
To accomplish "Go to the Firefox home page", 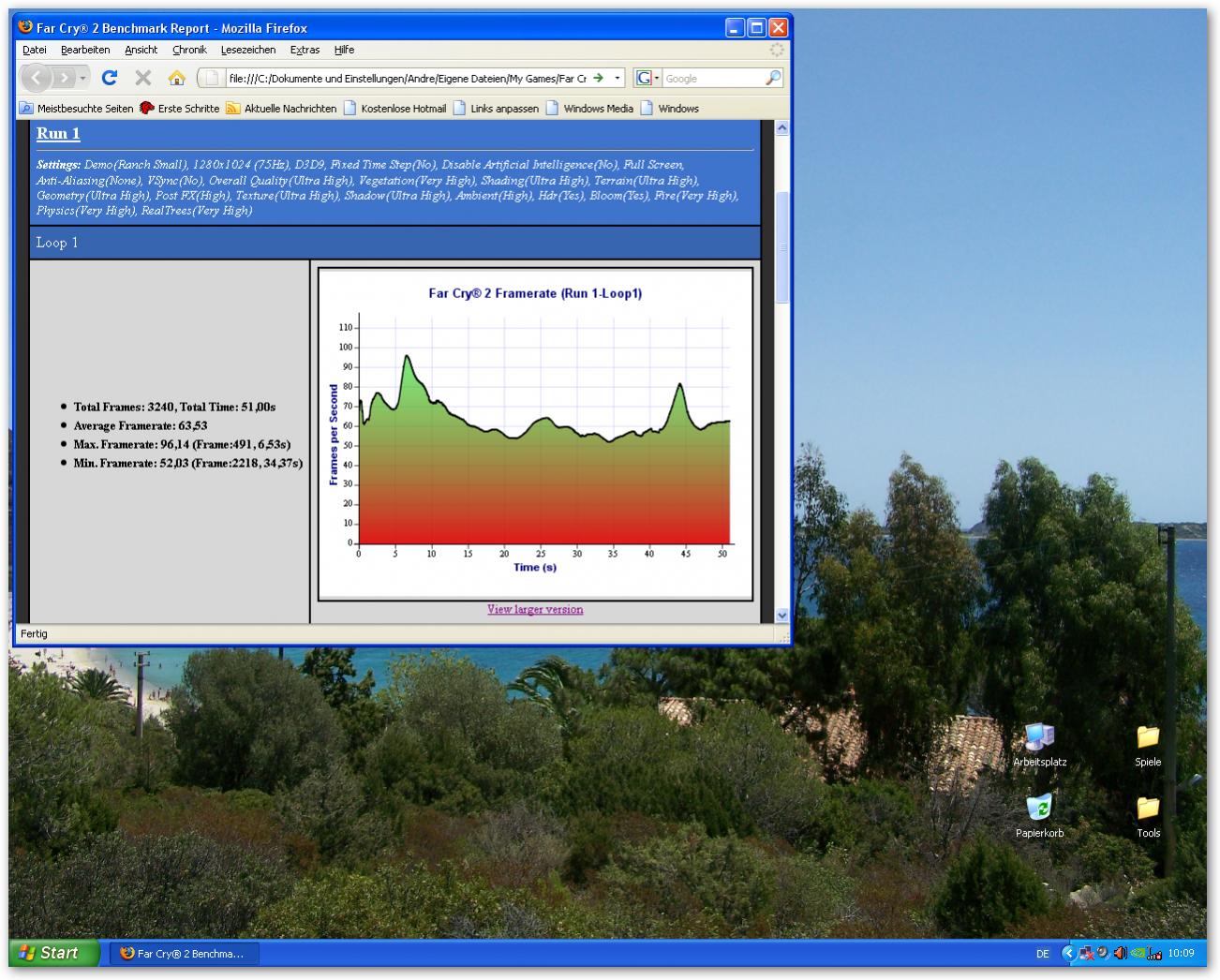I will pos(176,78).
